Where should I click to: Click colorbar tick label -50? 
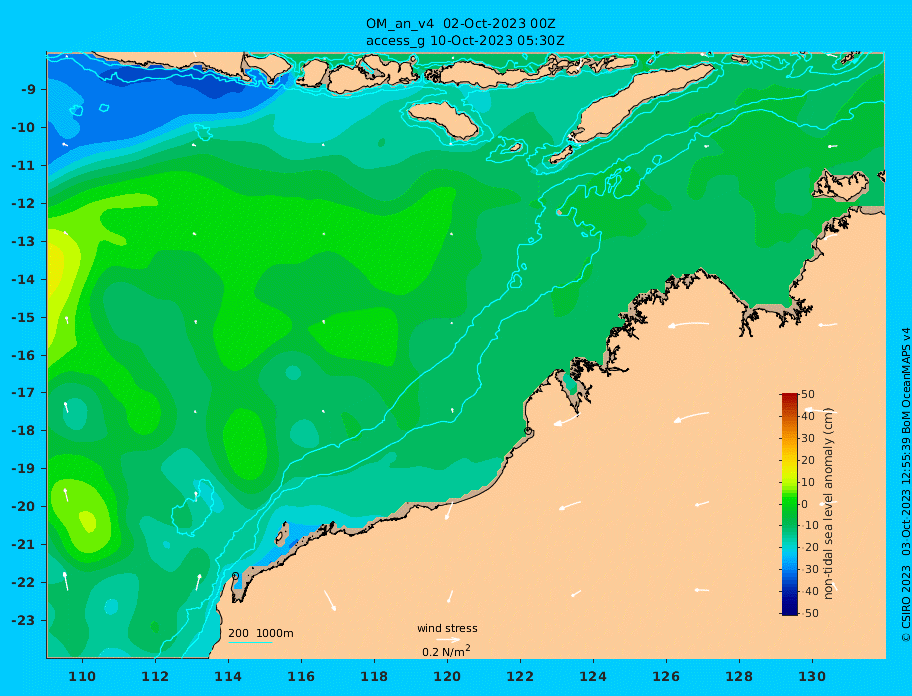tap(808, 613)
